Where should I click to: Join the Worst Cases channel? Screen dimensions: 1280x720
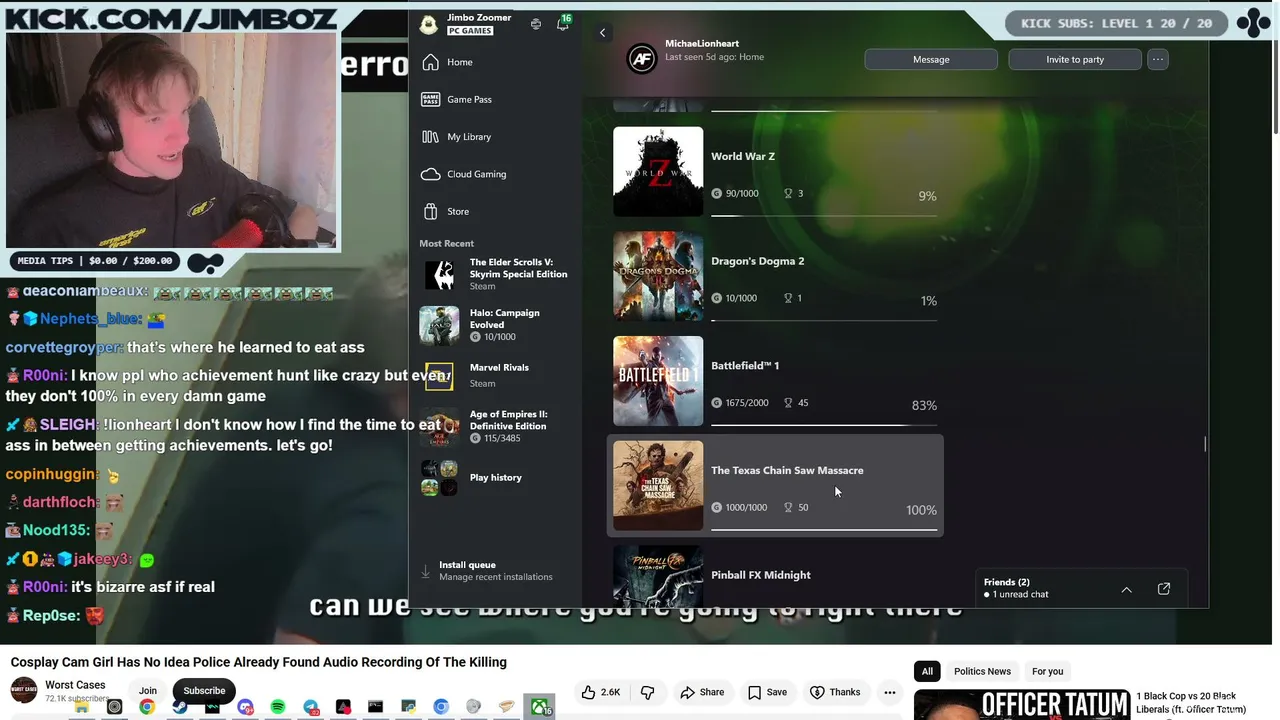pyautogui.click(x=148, y=691)
